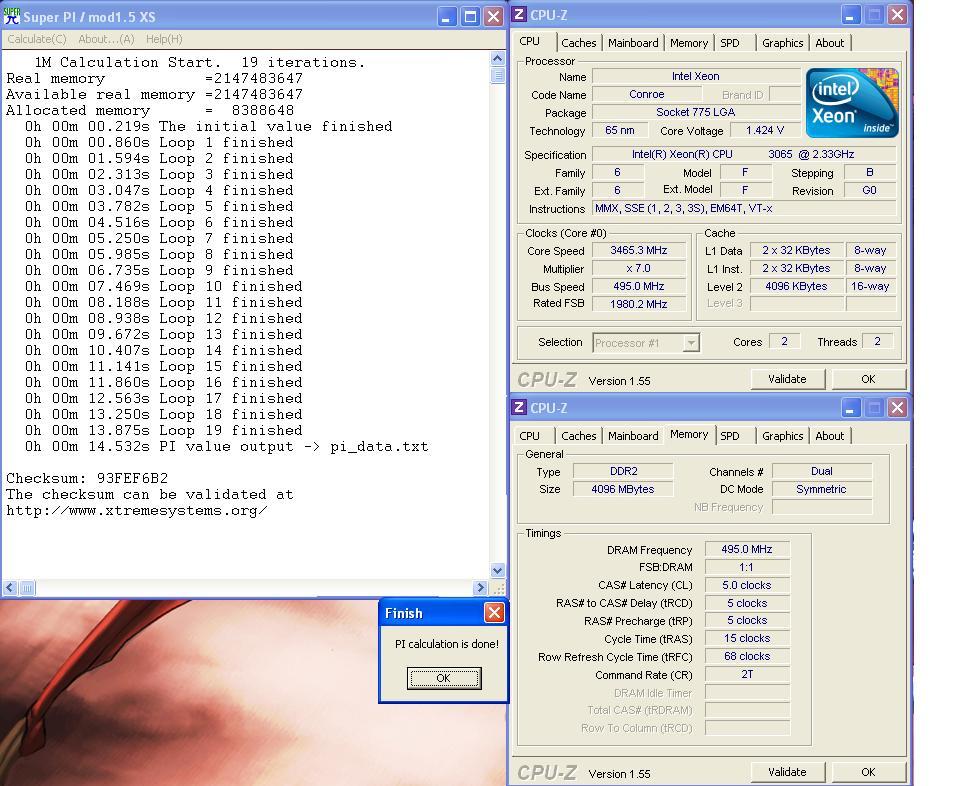The width and height of the screenshot is (960, 786).
Task: Minimize the bottom CPU-Z window
Action: tap(850, 408)
